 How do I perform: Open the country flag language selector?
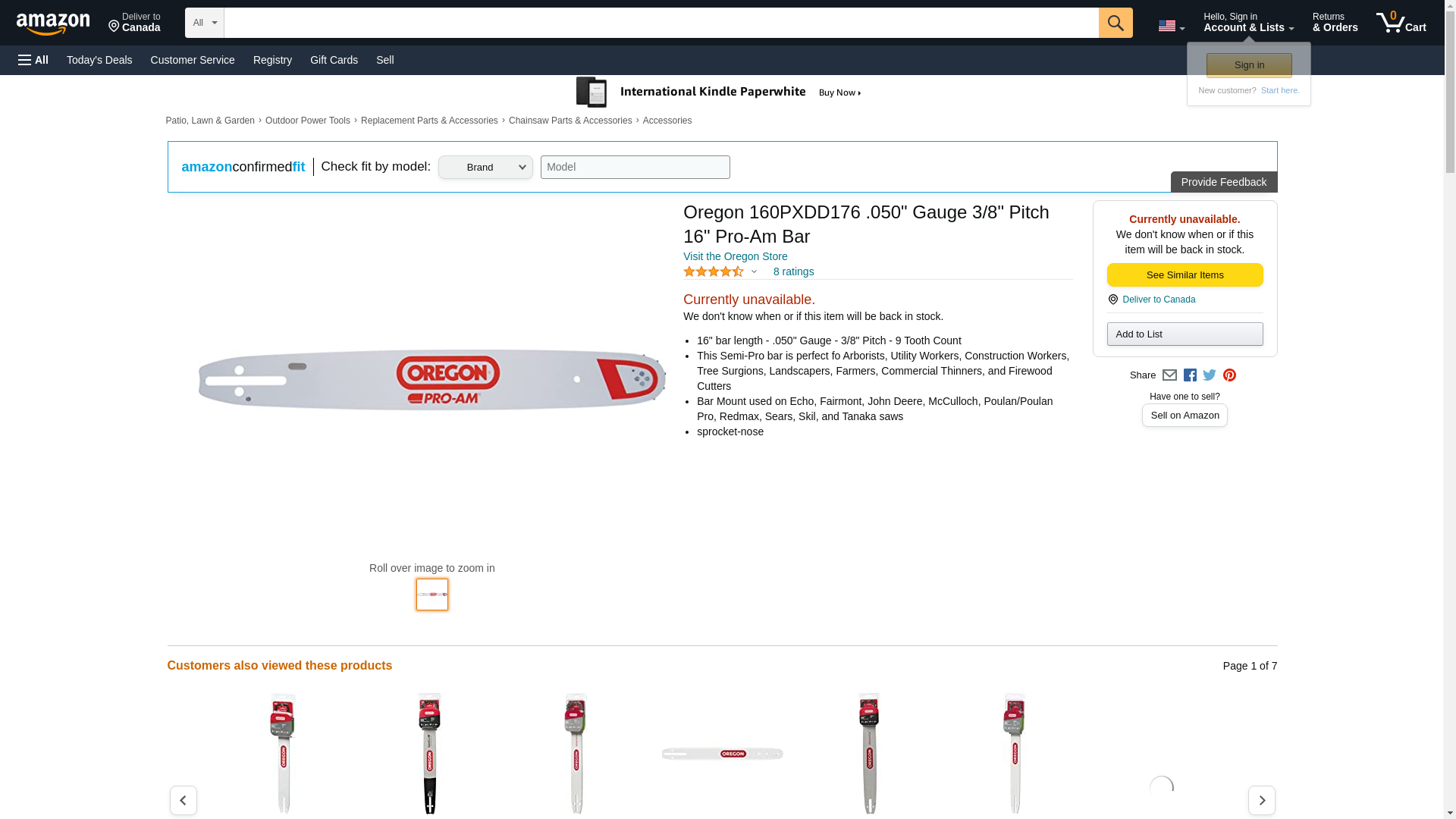click(x=1171, y=26)
